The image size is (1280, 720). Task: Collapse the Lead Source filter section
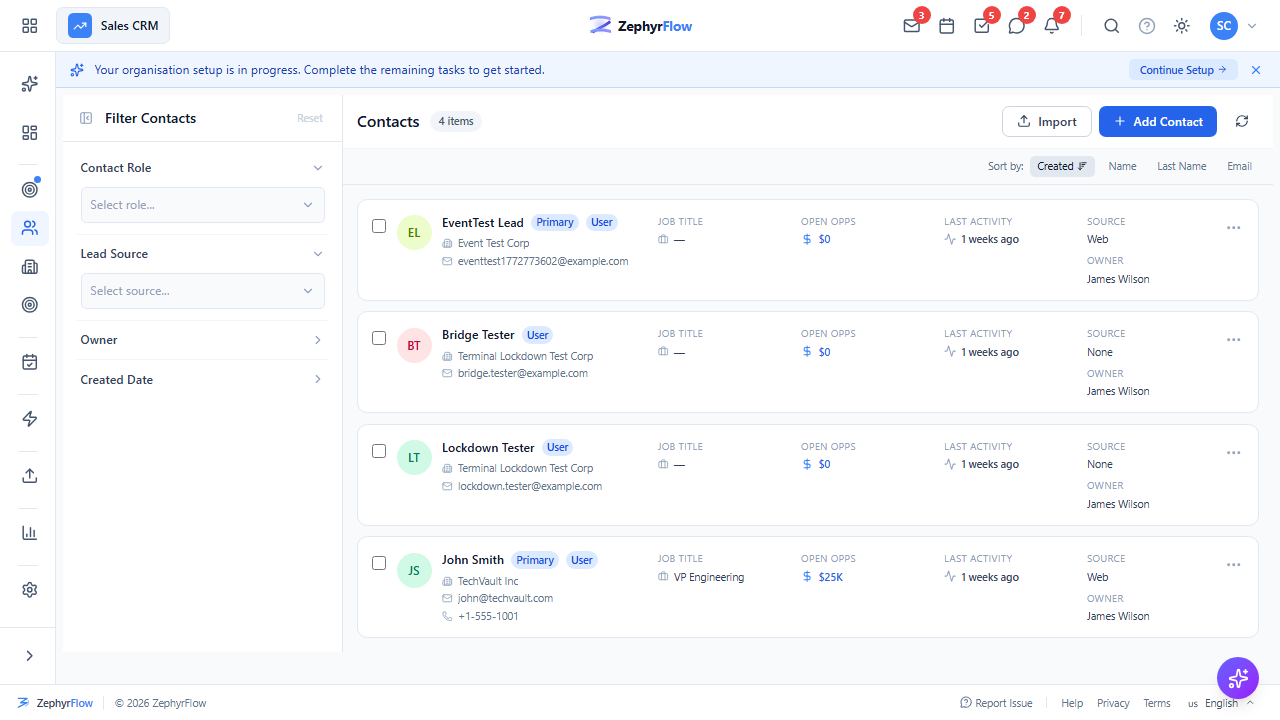[x=202, y=254]
